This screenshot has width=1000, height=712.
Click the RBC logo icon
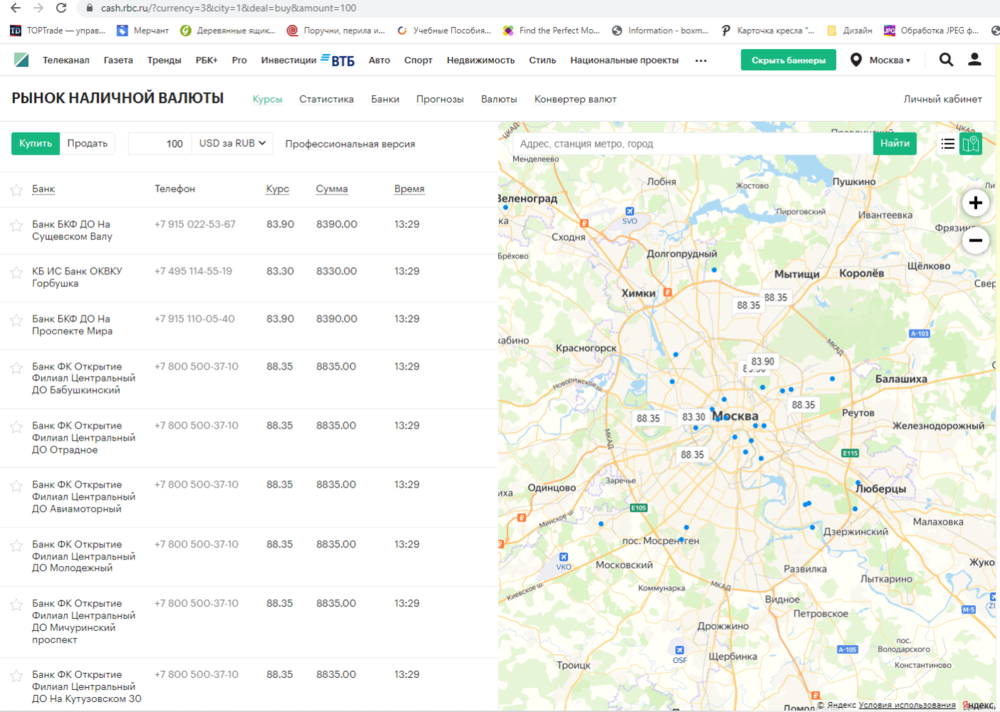point(21,60)
